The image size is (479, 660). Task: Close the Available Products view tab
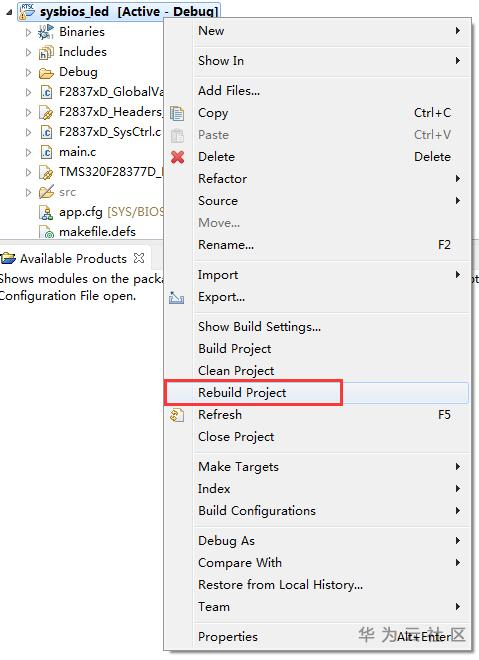pyautogui.click(x=139, y=258)
